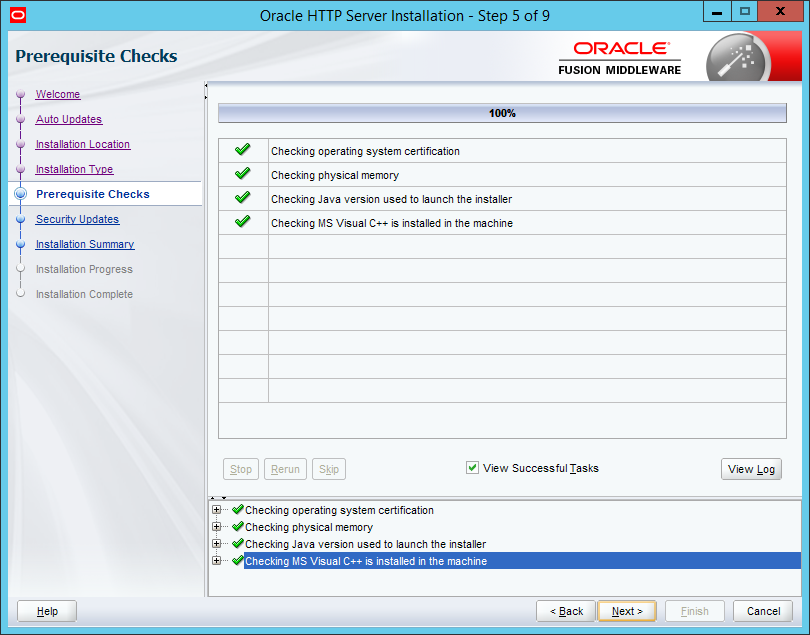Click the 100% progress bar
The height and width of the screenshot is (635, 810).
[x=502, y=113]
